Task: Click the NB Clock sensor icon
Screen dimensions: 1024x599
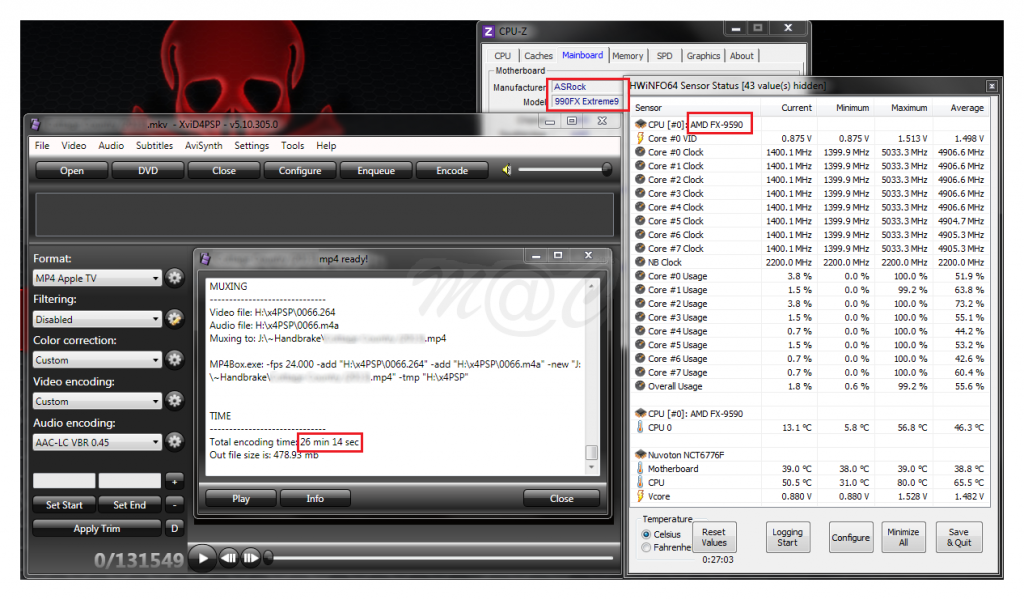Action: [640, 262]
